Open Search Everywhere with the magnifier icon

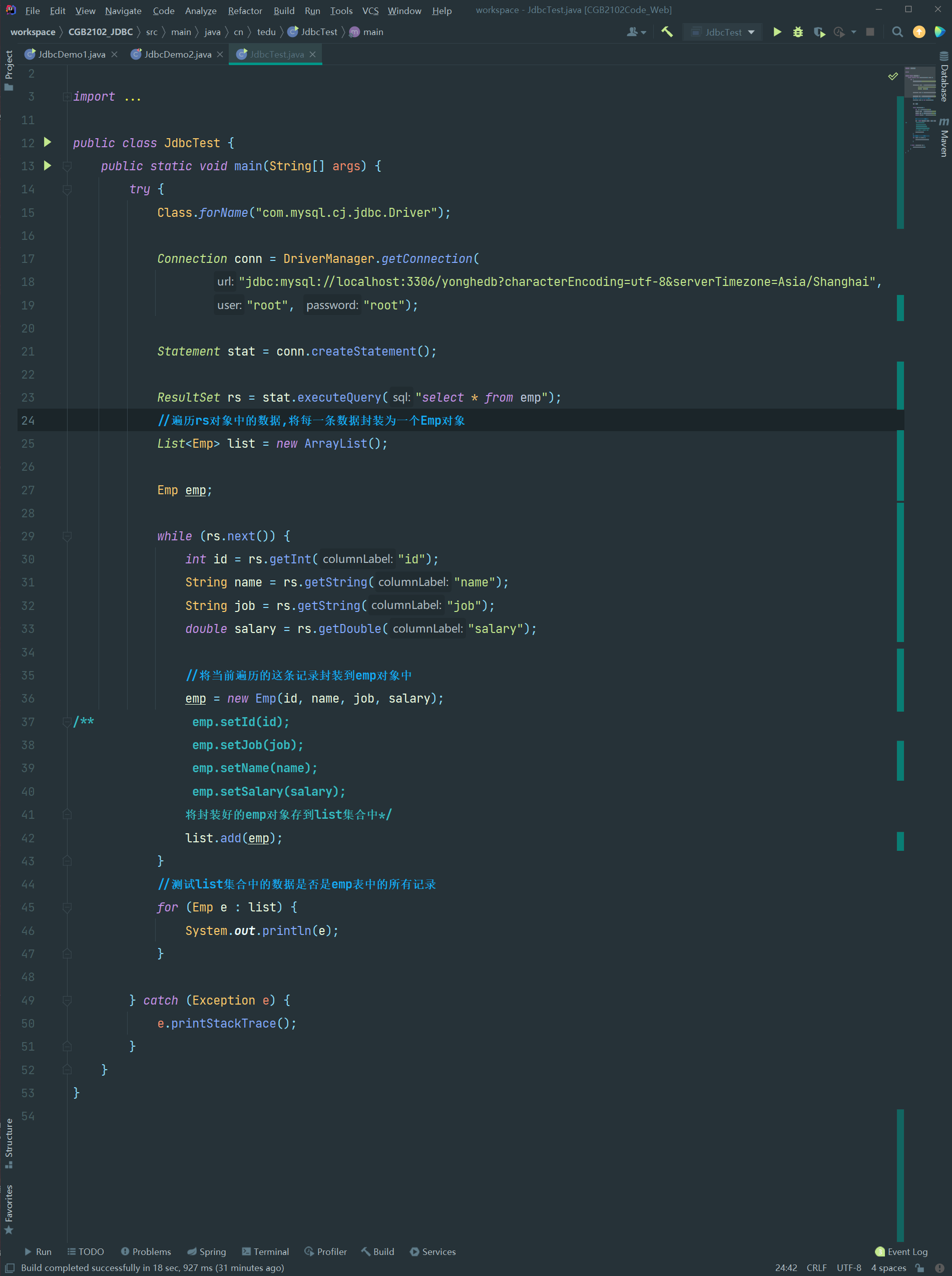(897, 32)
